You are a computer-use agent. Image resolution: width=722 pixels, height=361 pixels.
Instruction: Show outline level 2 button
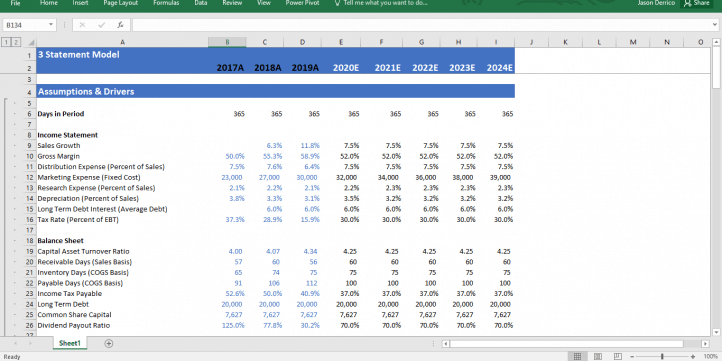point(16,42)
